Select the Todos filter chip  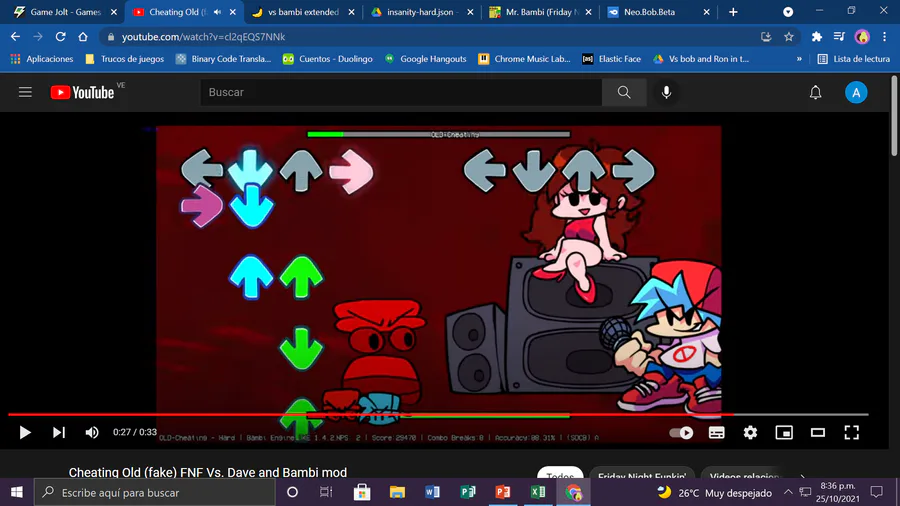pyautogui.click(x=560, y=475)
